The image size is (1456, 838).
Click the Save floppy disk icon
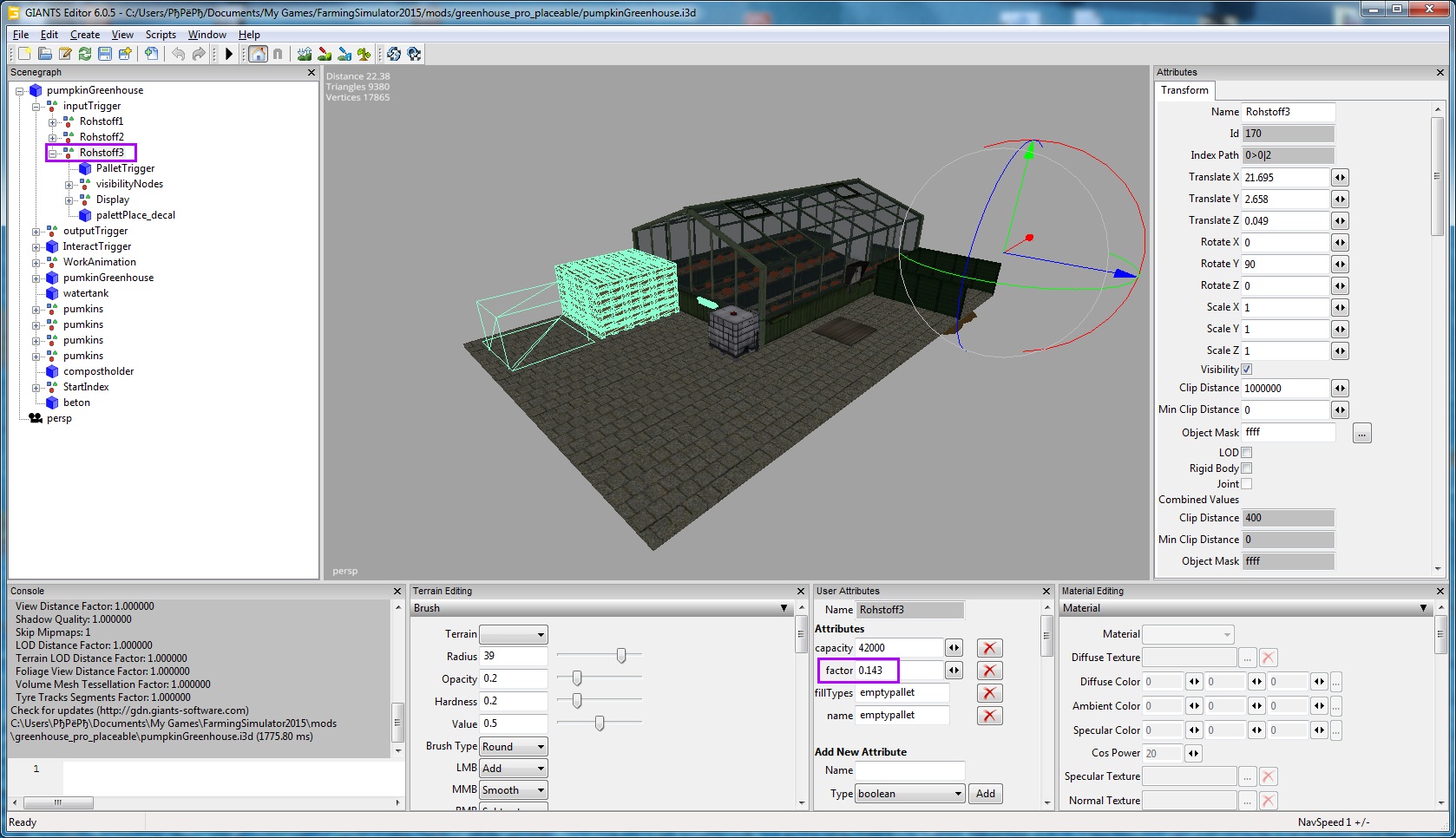click(105, 54)
